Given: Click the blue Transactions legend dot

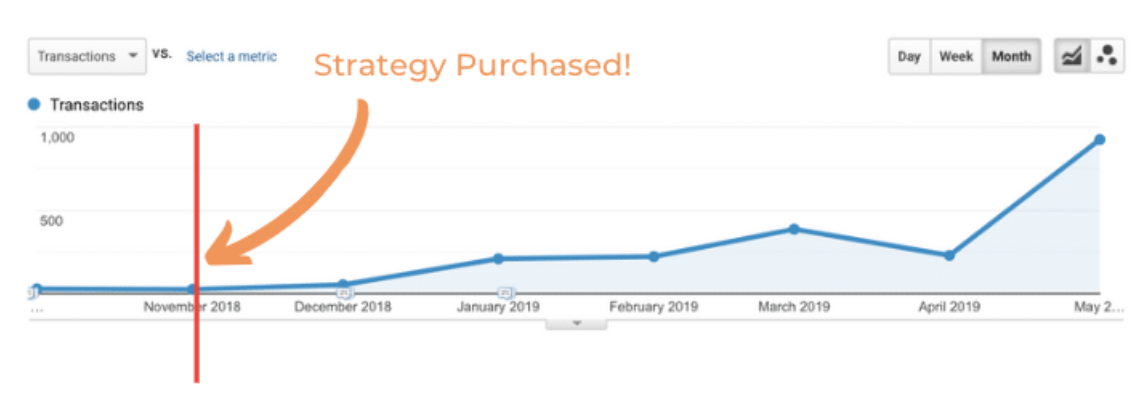Looking at the screenshot, I should pos(34,105).
